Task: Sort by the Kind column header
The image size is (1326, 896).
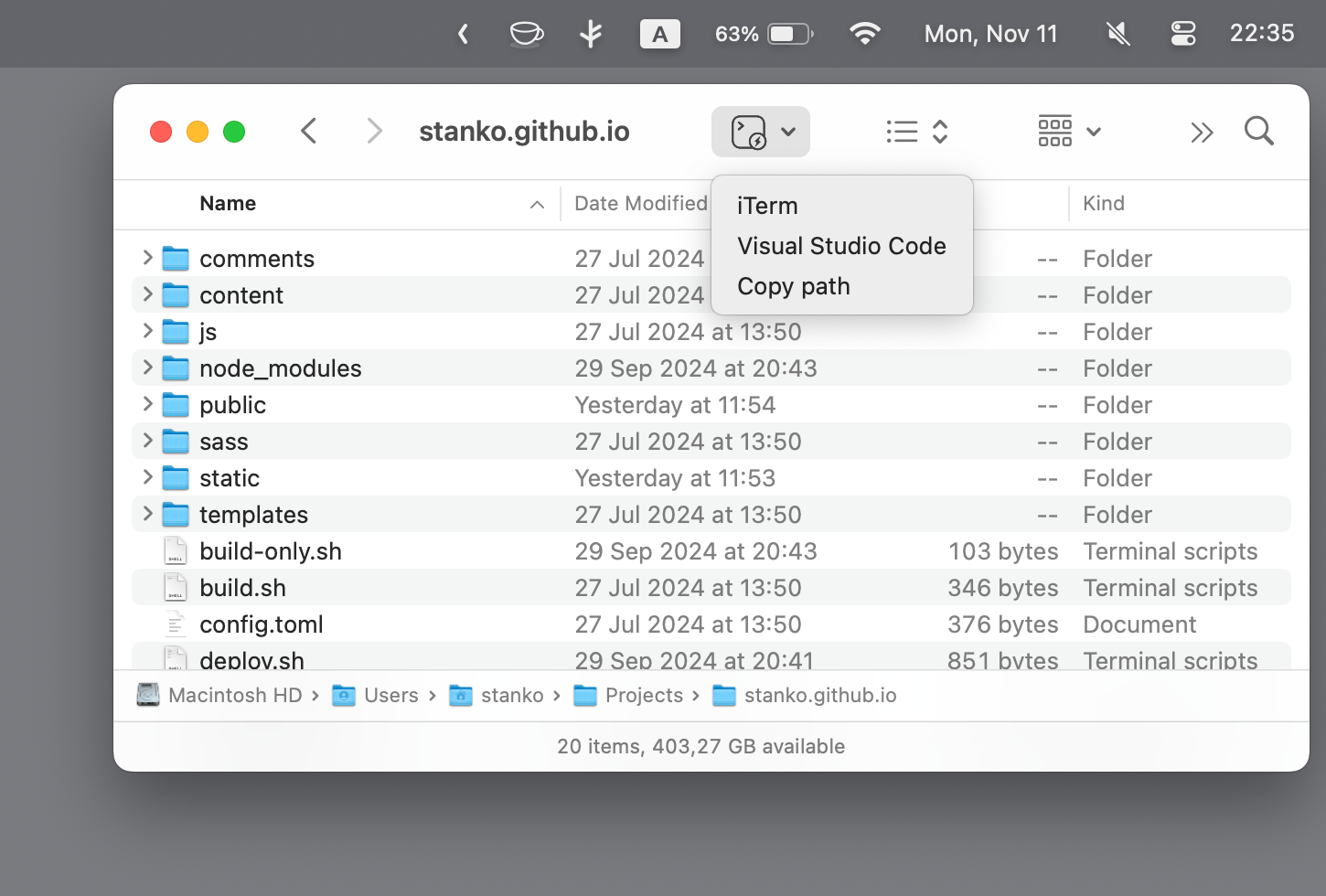Action: (x=1104, y=203)
